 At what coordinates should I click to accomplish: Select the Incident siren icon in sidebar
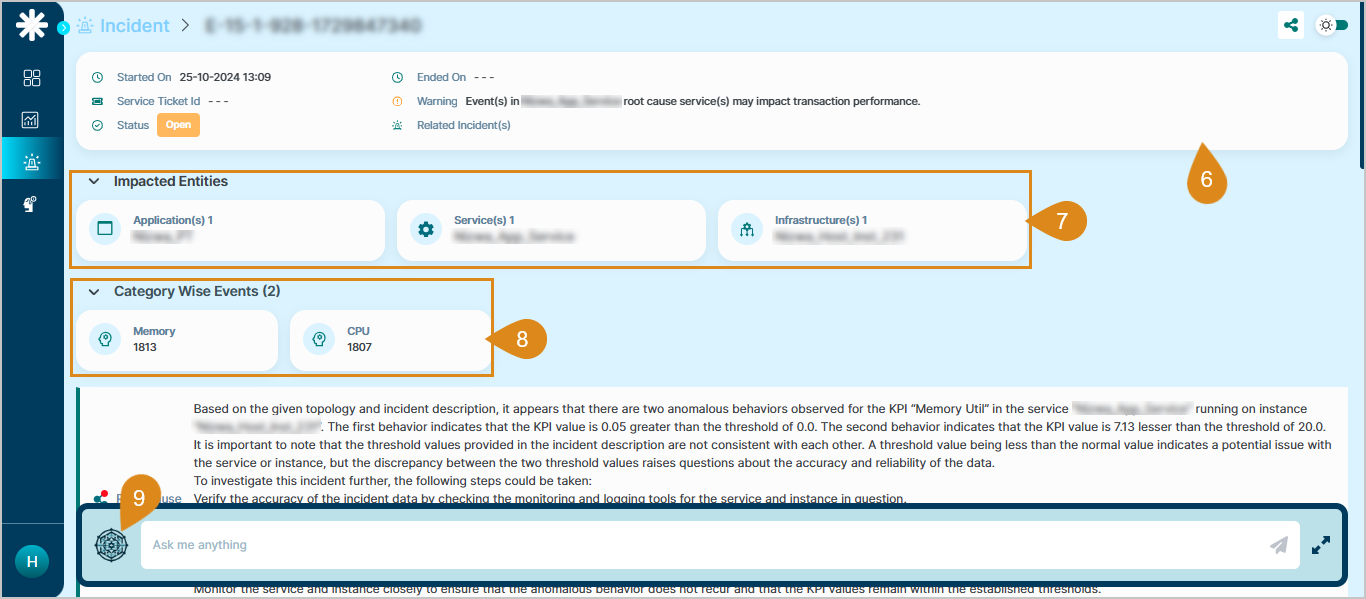point(31,161)
